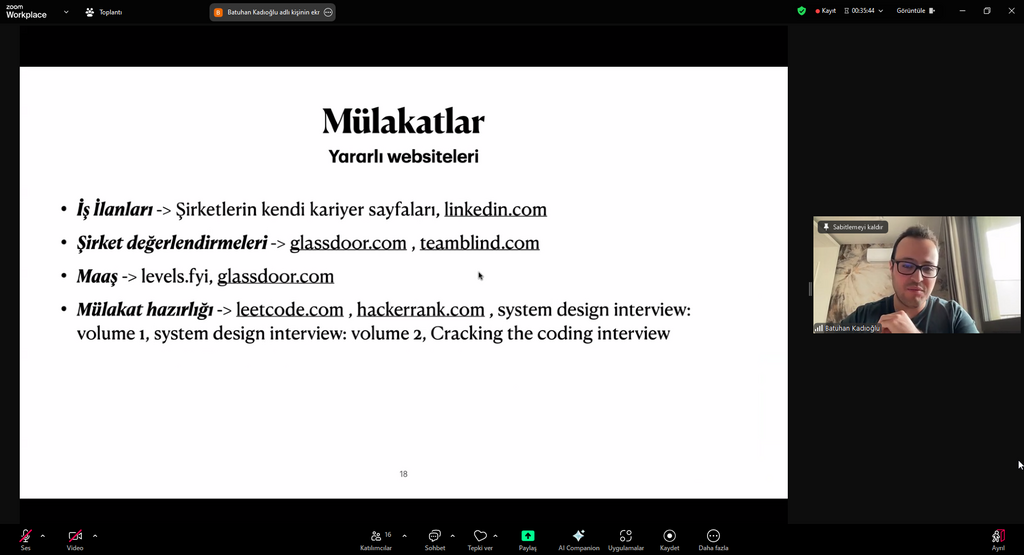This screenshot has width=1024, height=555.
Task: Open Tepki ver reactions
Action: click(480, 539)
